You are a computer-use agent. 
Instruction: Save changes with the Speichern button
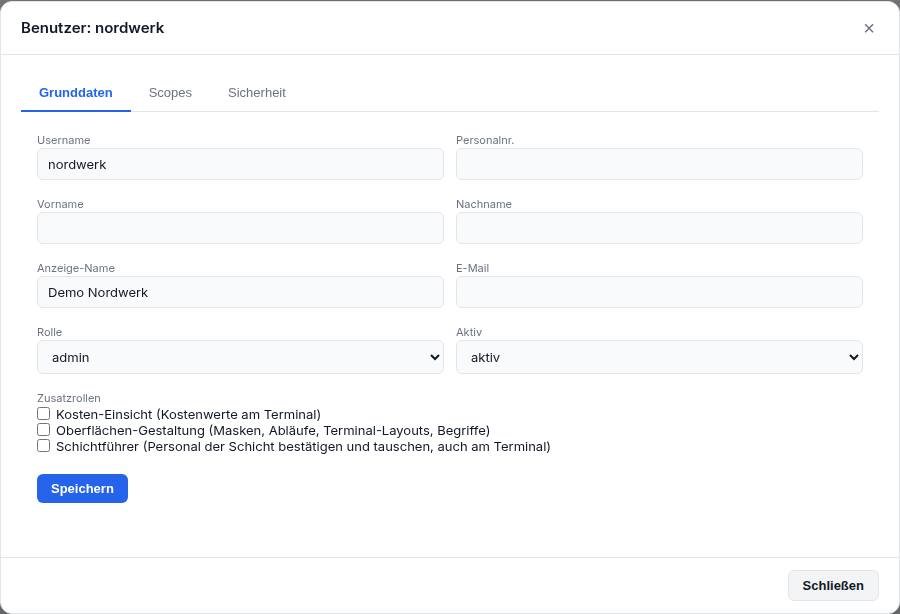(x=83, y=488)
